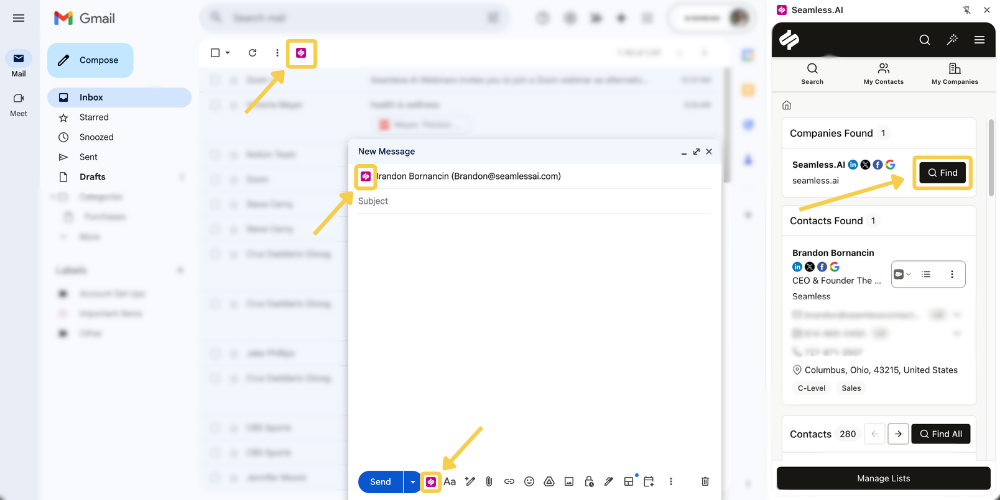Viewport: 1000px width, 500px height.
Task: Click the Find button for the Seamless.AI company
Action: click(x=943, y=173)
